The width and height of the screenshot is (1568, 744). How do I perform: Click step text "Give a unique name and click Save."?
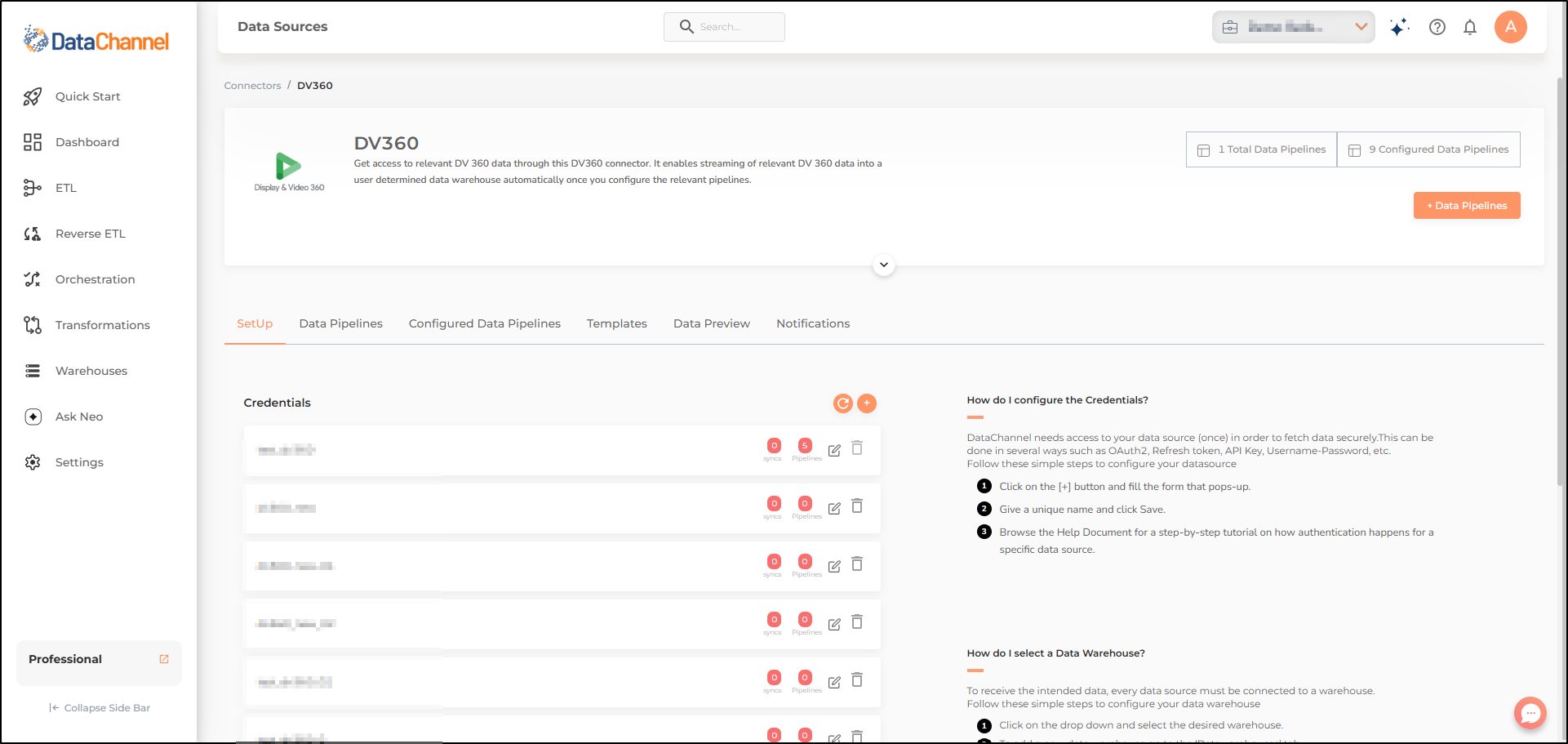[1082, 510]
